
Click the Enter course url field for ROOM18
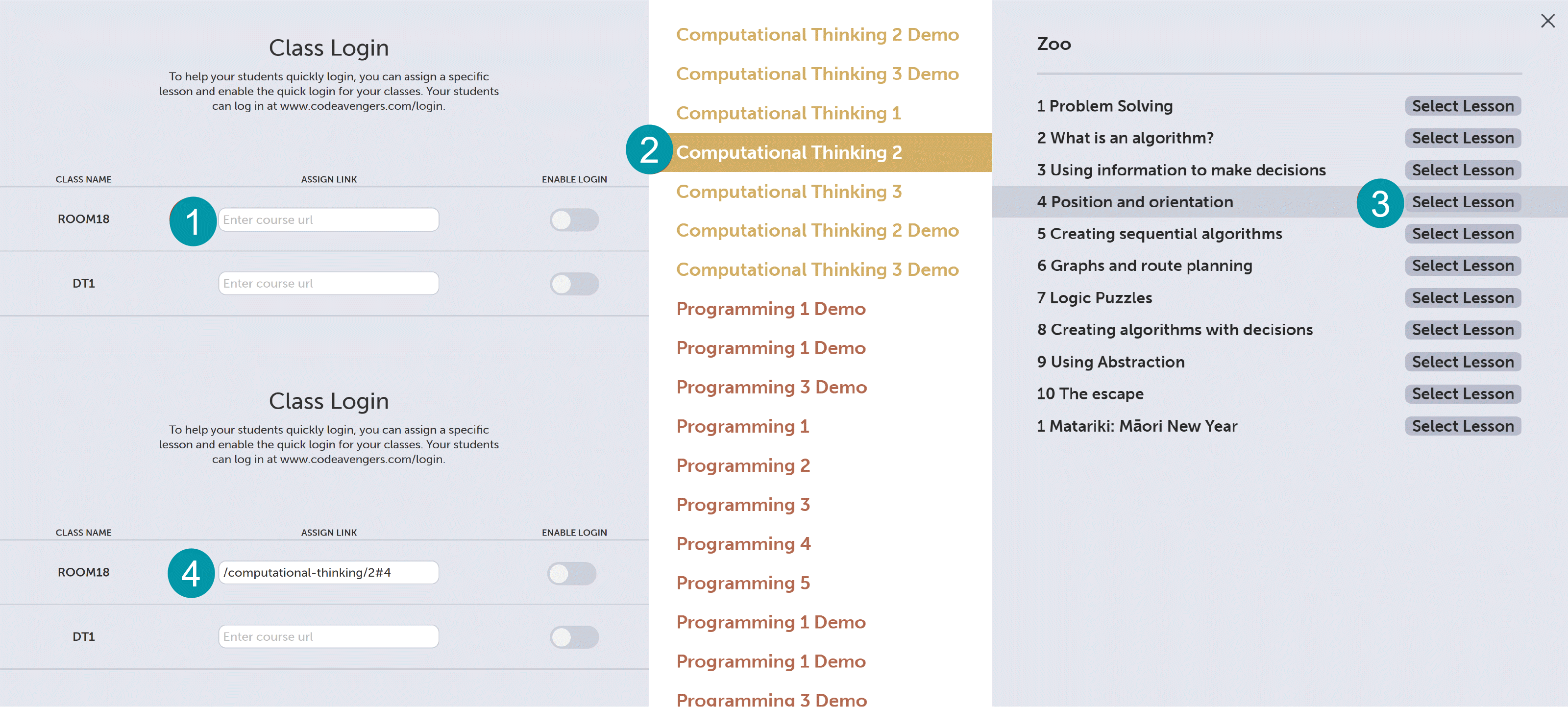(x=328, y=219)
